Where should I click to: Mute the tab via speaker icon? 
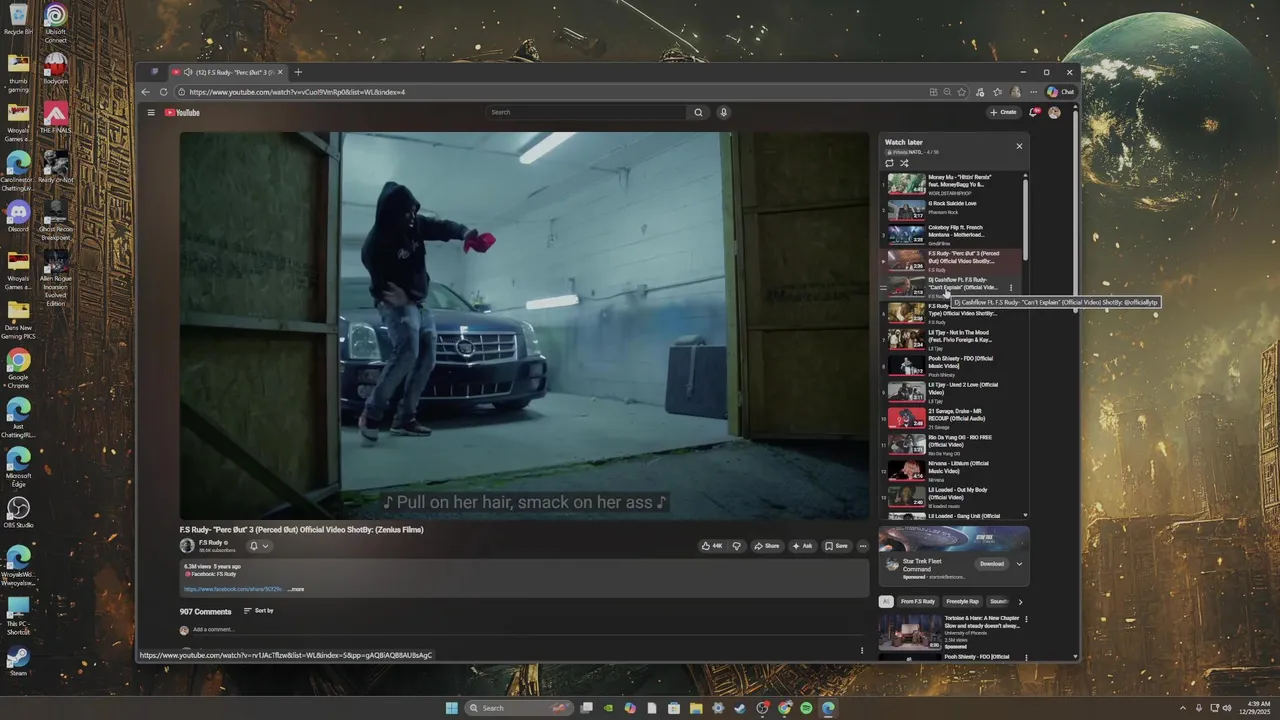(x=188, y=72)
